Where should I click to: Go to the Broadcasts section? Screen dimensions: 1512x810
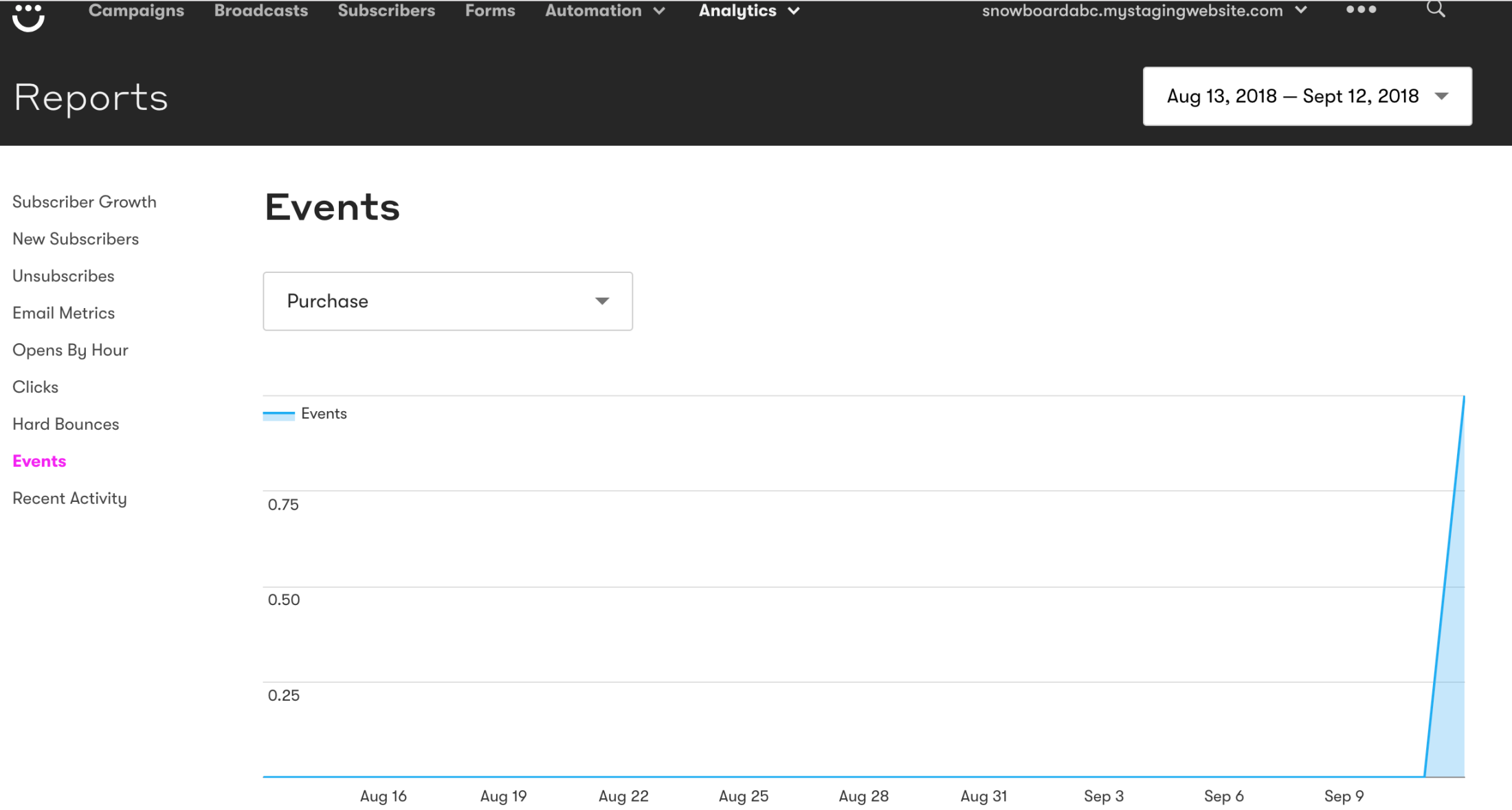260,10
